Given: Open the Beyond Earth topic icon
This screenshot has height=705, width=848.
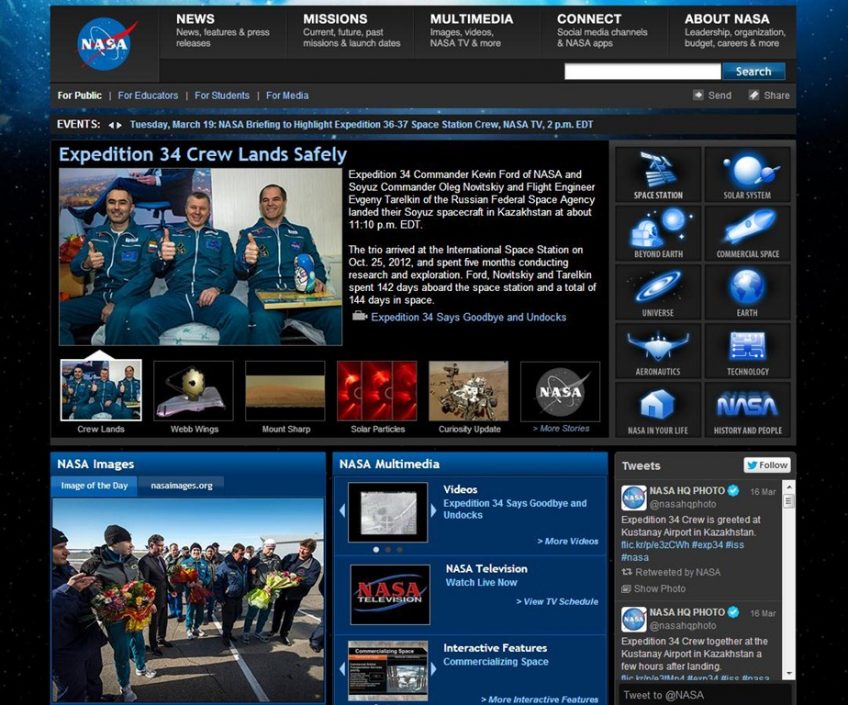Looking at the screenshot, I should tap(657, 233).
